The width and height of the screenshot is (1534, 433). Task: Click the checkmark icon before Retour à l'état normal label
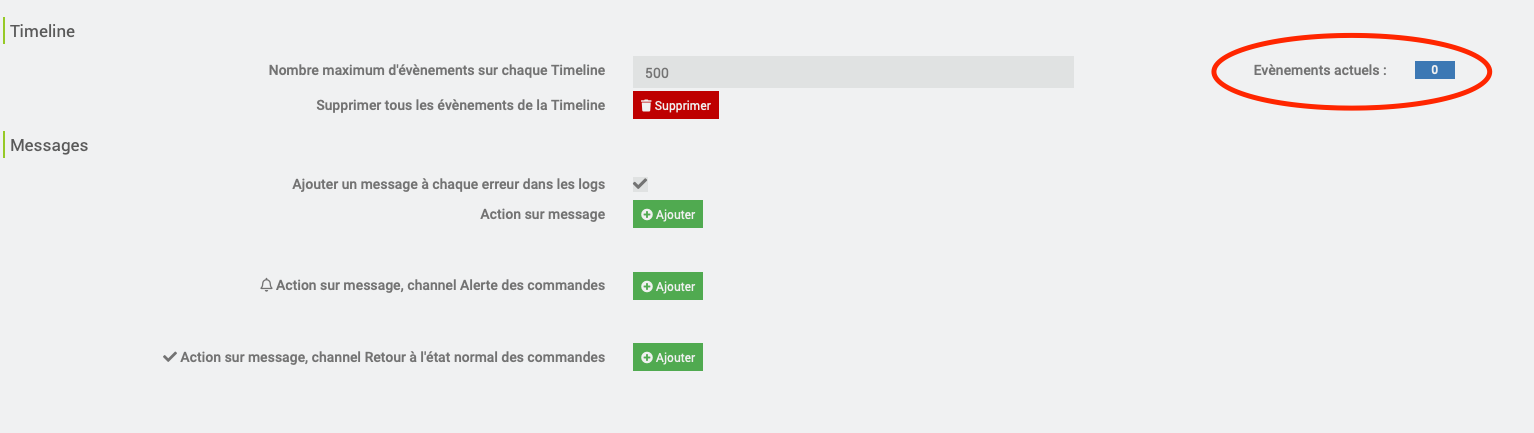pos(169,357)
